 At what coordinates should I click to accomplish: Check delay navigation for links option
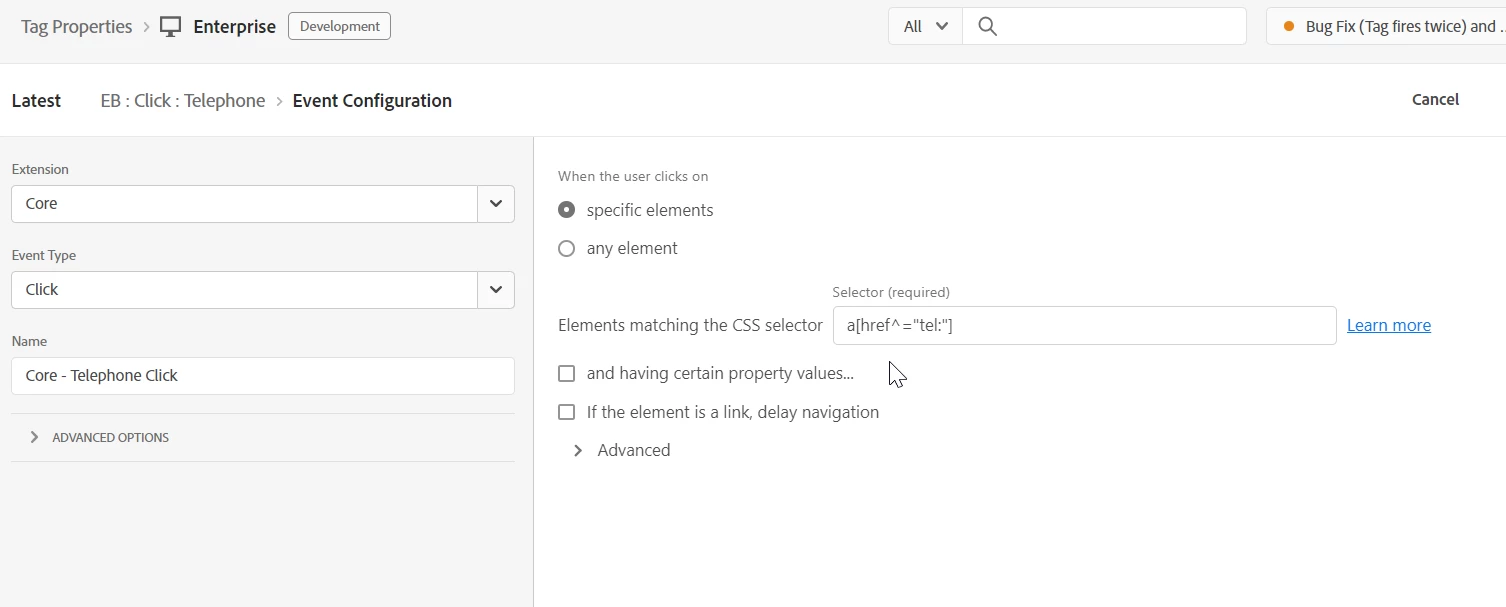(x=567, y=412)
